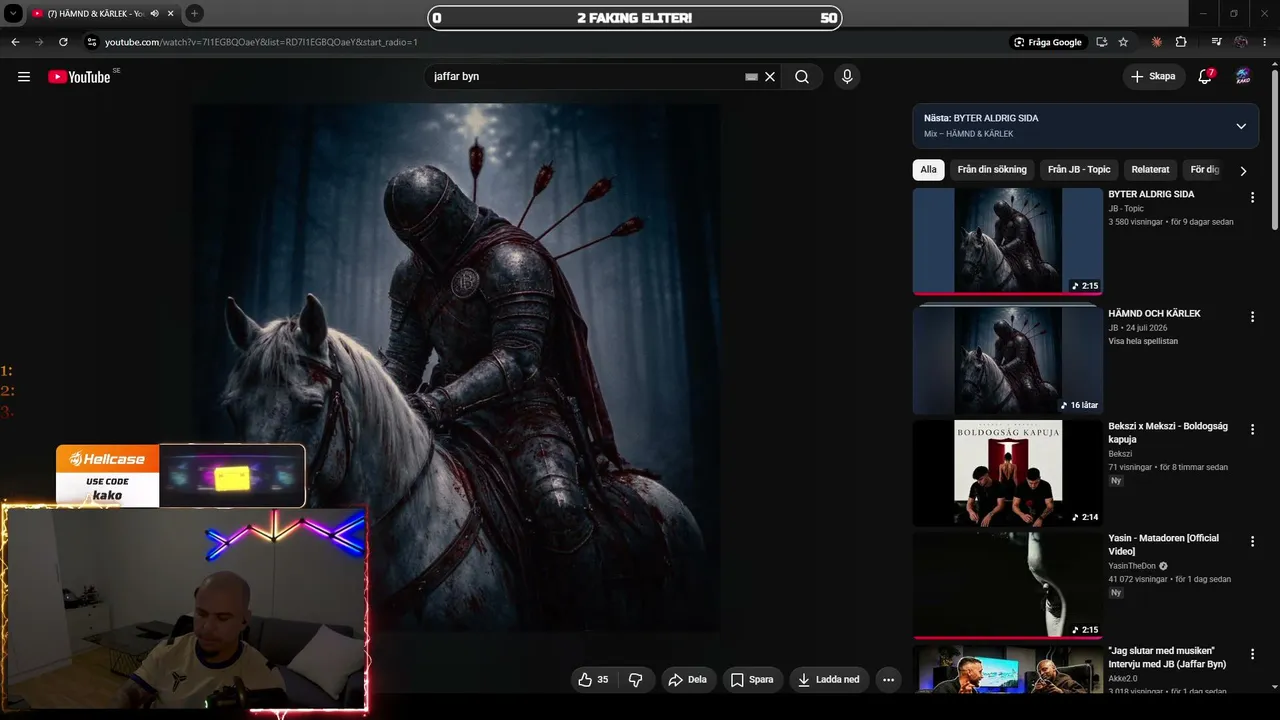Image resolution: width=1280 pixels, height=720 pixels.
Task: Open the Boldogság kapuja video thumbnail
Action: [1007, 473]
